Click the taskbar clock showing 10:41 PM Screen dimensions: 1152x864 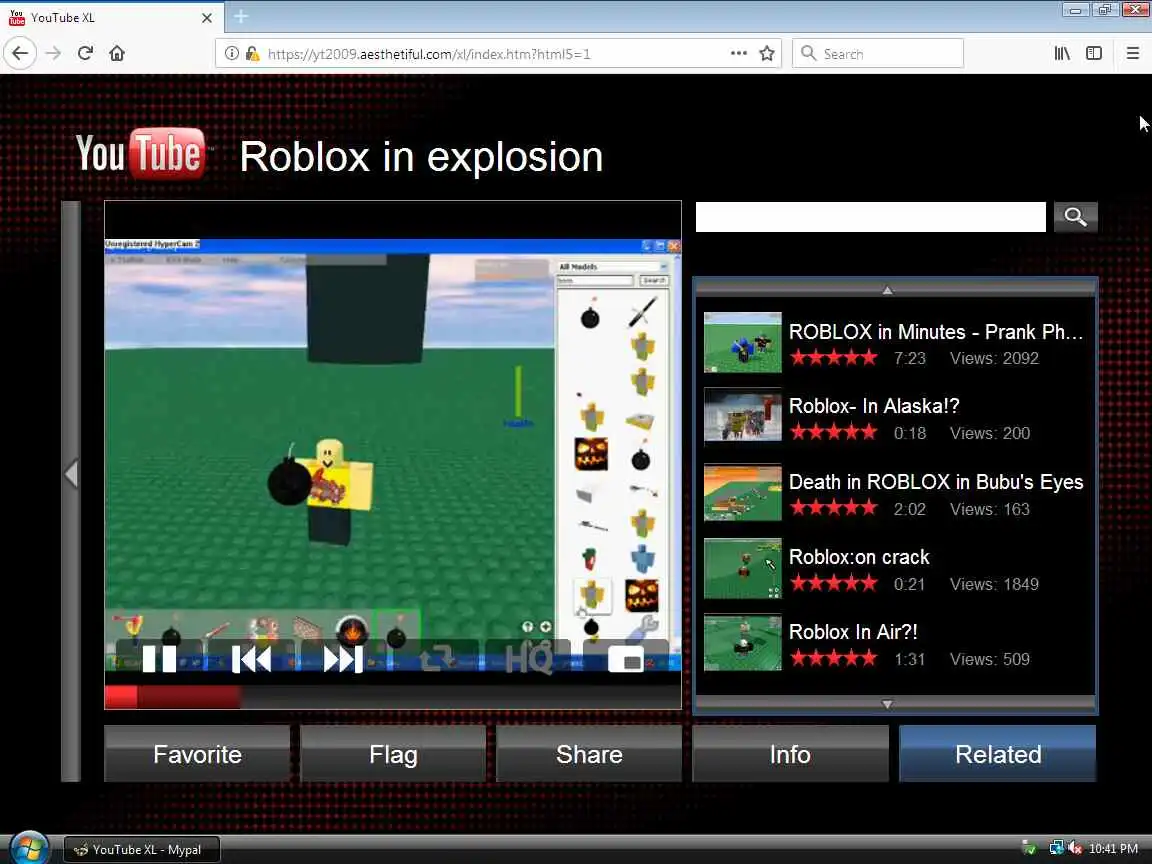[1113, 849]
